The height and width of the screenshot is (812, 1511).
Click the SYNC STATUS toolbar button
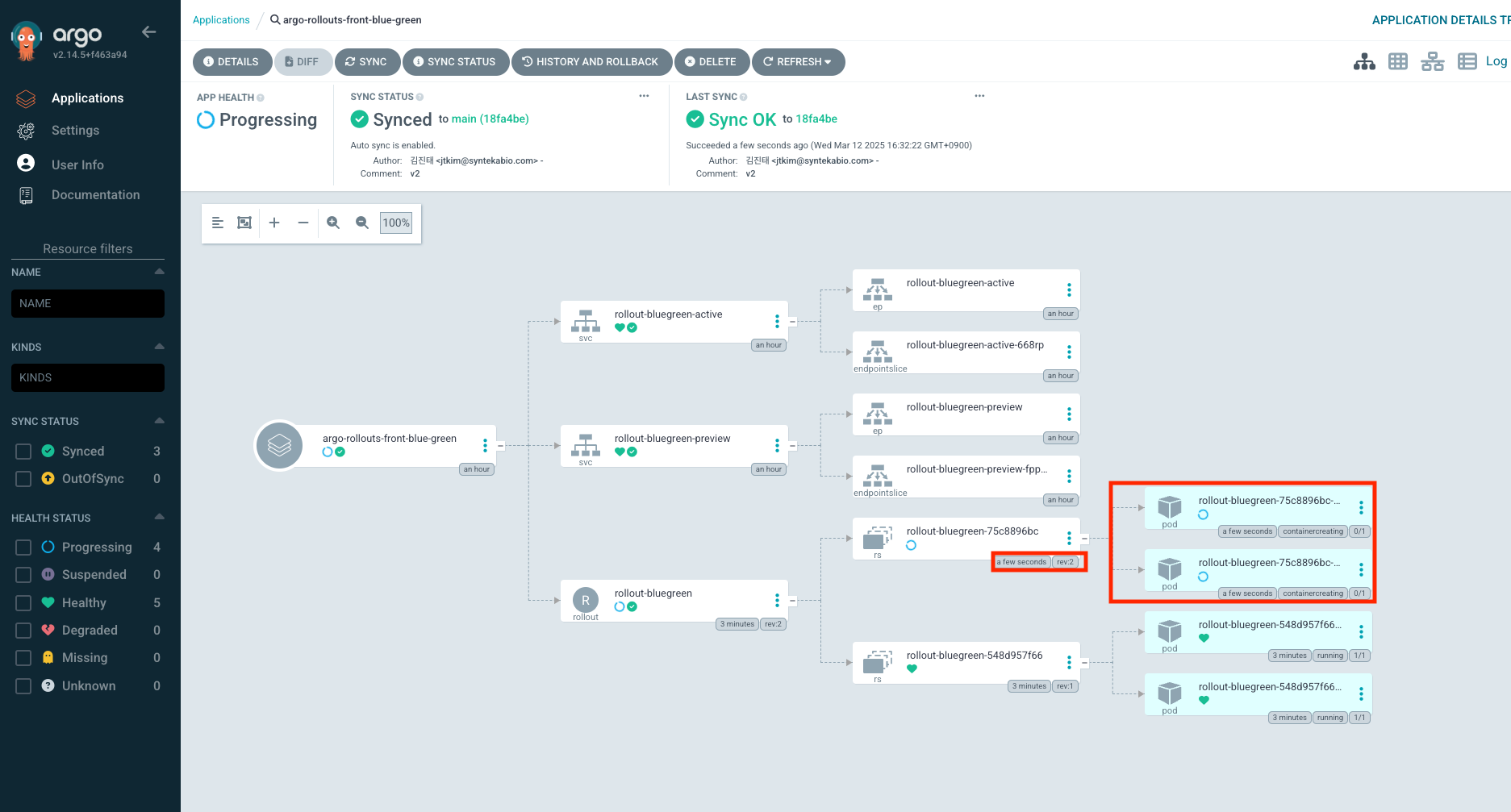[x=455, y=62]
